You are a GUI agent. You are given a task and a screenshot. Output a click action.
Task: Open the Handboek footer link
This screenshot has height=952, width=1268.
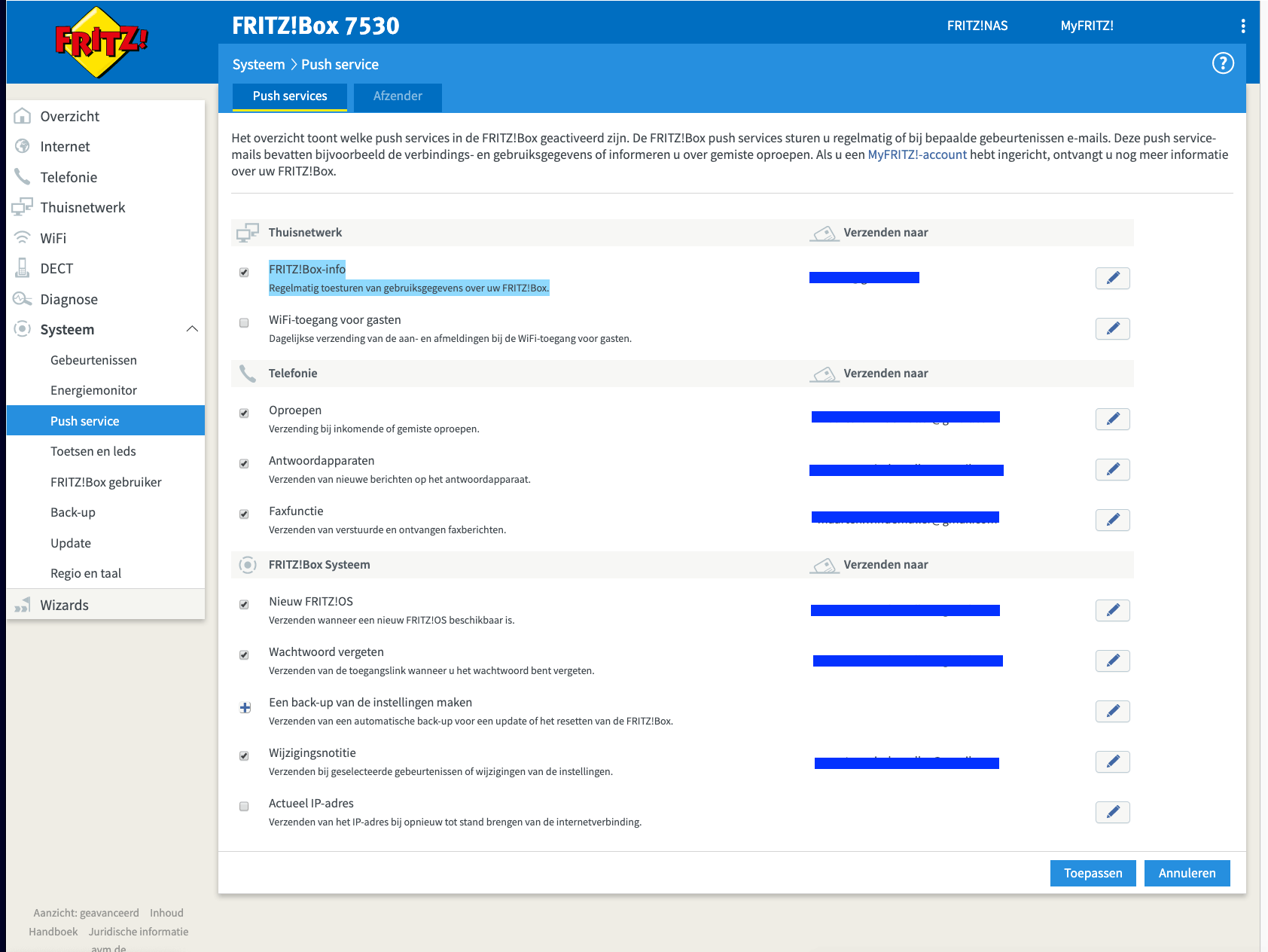click(53, 932)
